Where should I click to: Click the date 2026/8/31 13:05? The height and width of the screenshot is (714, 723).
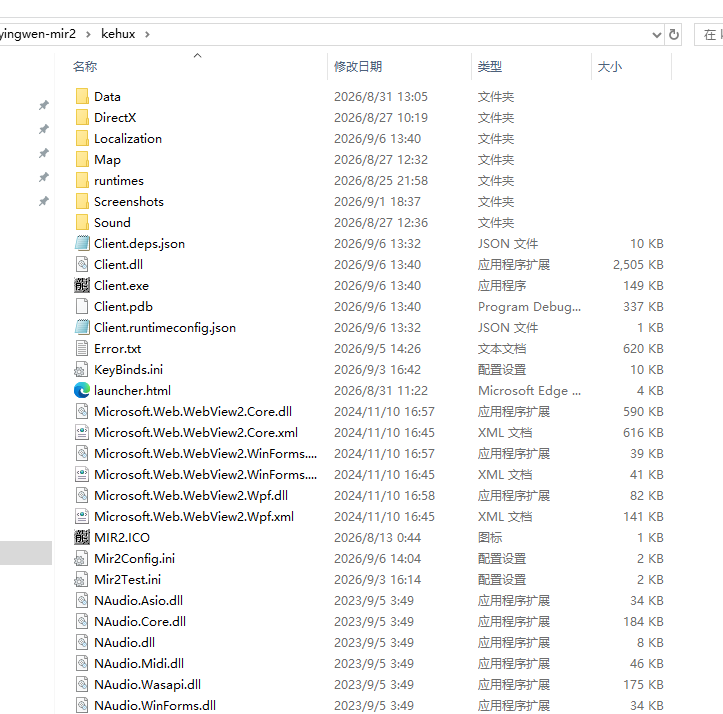pos(380,96)
